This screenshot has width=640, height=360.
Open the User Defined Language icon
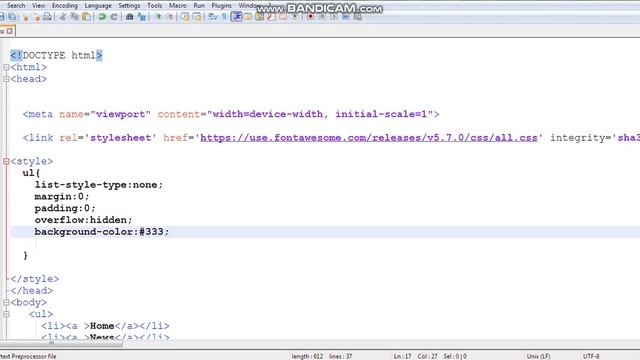(248, 17)
